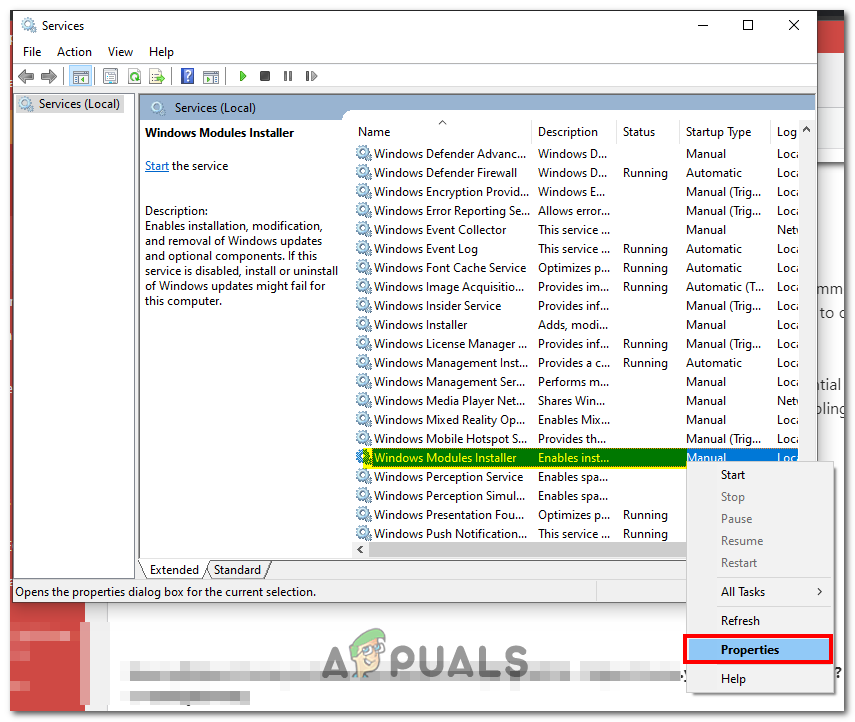Open the Help menu in menu bar
The width and height of the screenshot is (855, 722).
[x=161, y=52]
